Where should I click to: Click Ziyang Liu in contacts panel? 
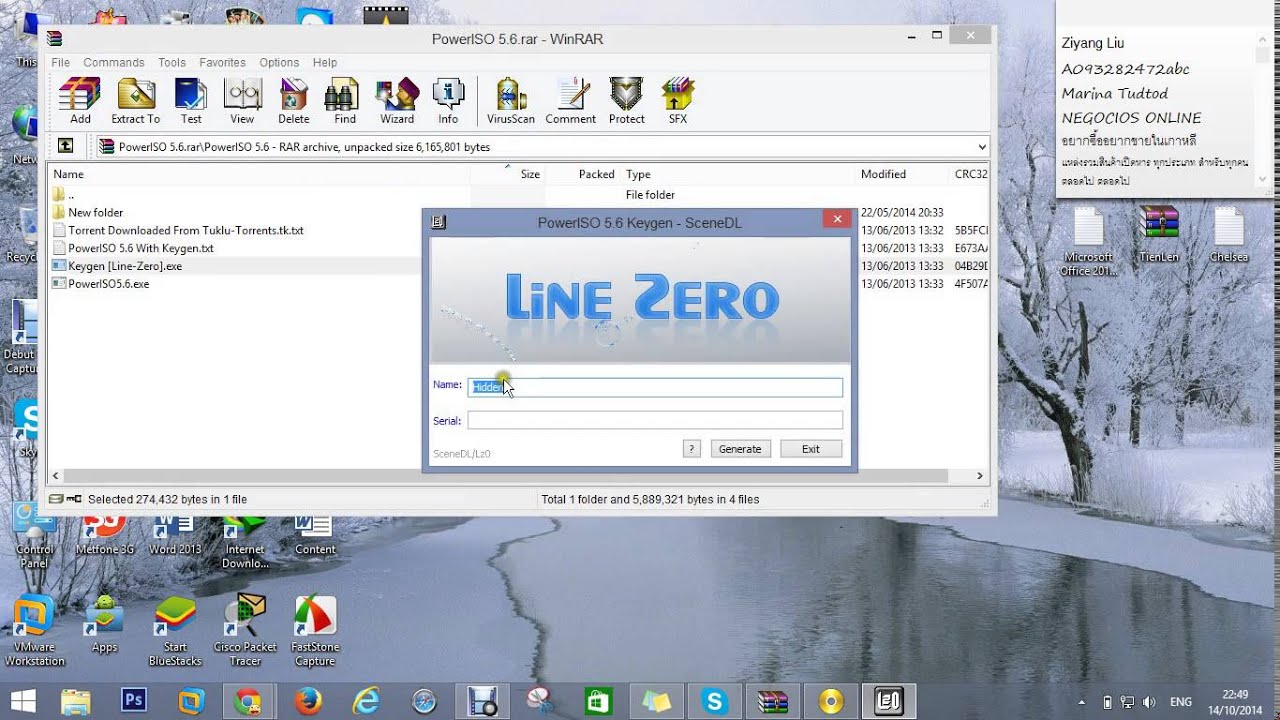pos(1093,43)
